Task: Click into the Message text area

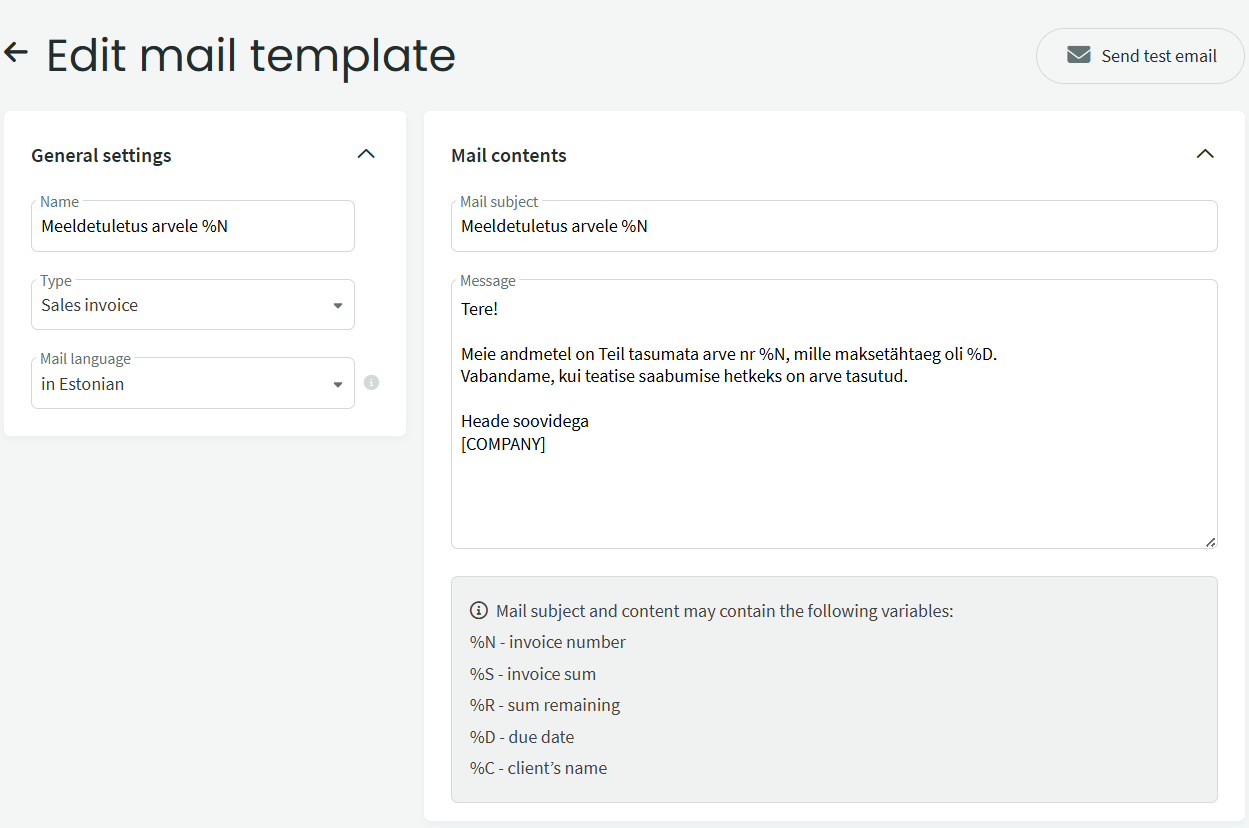Action: pyautogui.click(x=834, y=414)
